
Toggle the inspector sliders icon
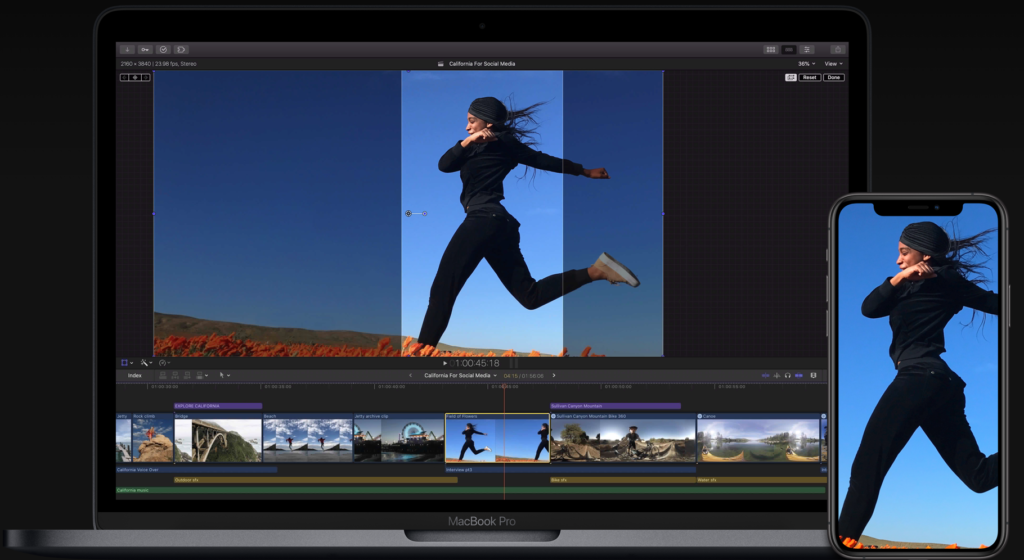click(807, 50)
